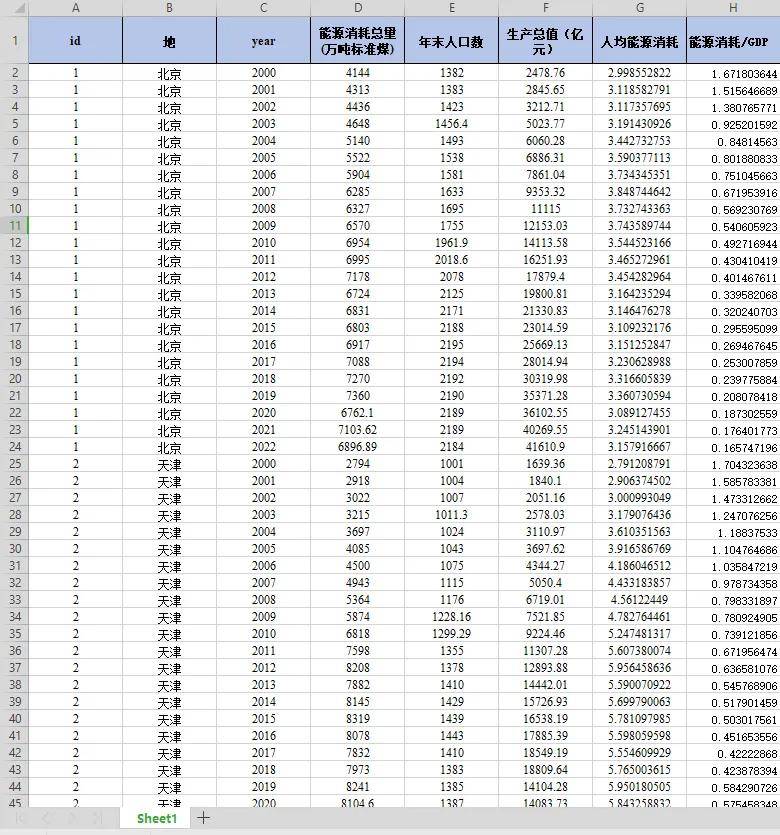Select cell with value 6570
780x835 pixels.
(x=358, y=226)
